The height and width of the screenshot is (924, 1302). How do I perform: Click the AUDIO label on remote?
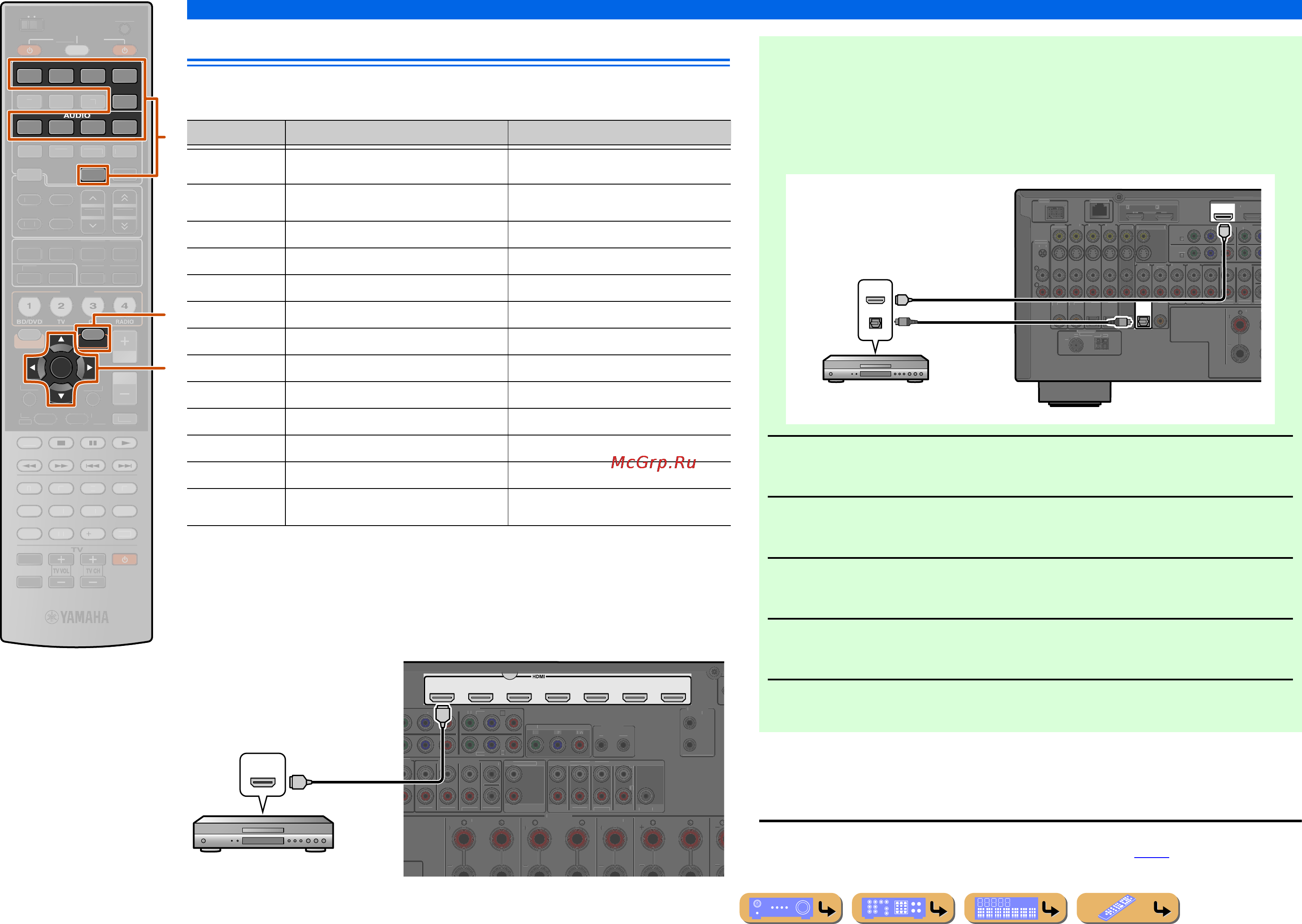[x=77, y=116]
